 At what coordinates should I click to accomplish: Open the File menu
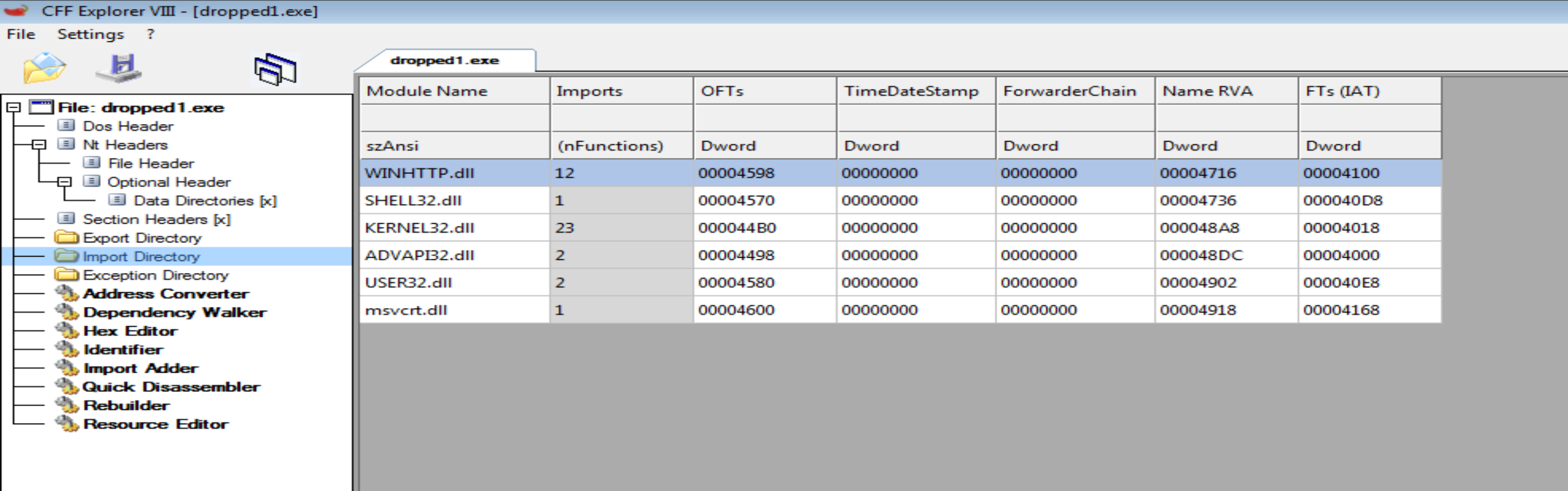[x=21, y=34]
